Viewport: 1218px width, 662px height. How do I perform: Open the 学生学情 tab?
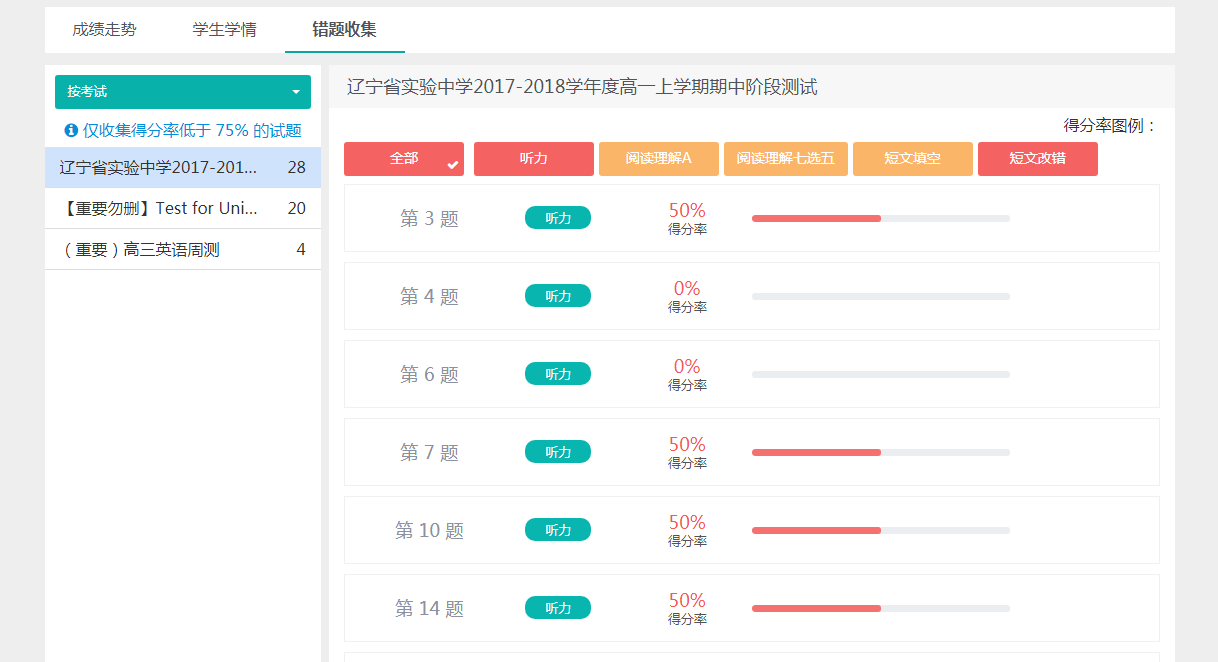click(x=224, y=30)
